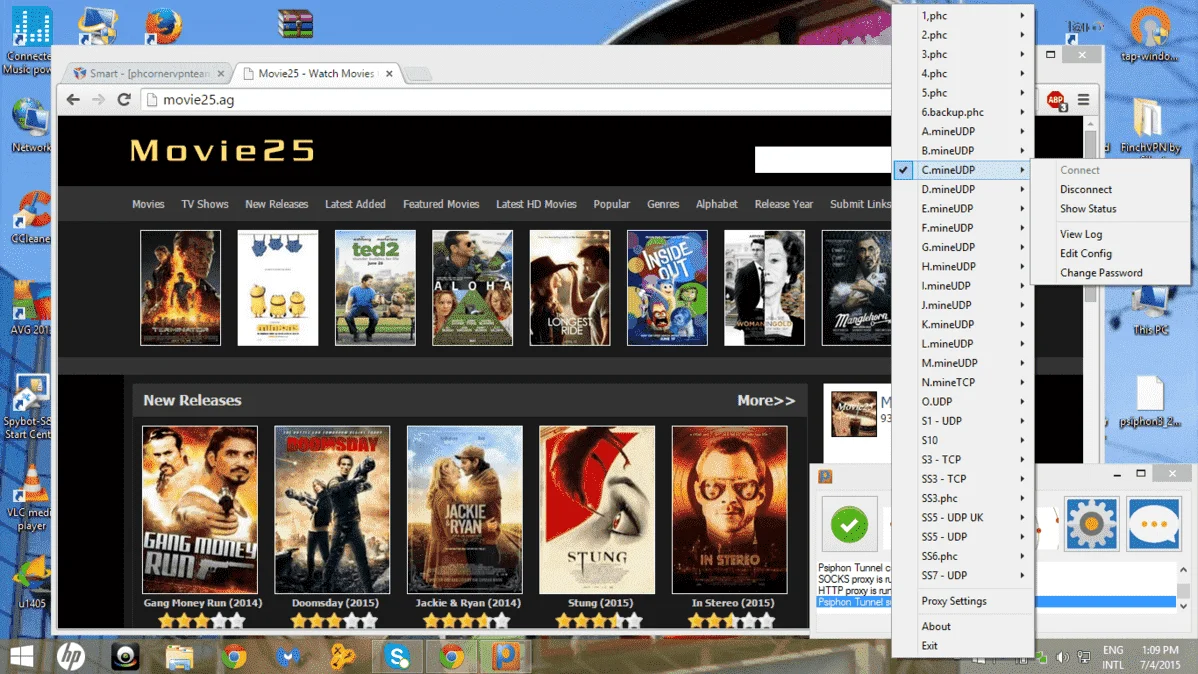1198x674 pixels.
Task: Open the Release Year navigation link
Action: 784,204
